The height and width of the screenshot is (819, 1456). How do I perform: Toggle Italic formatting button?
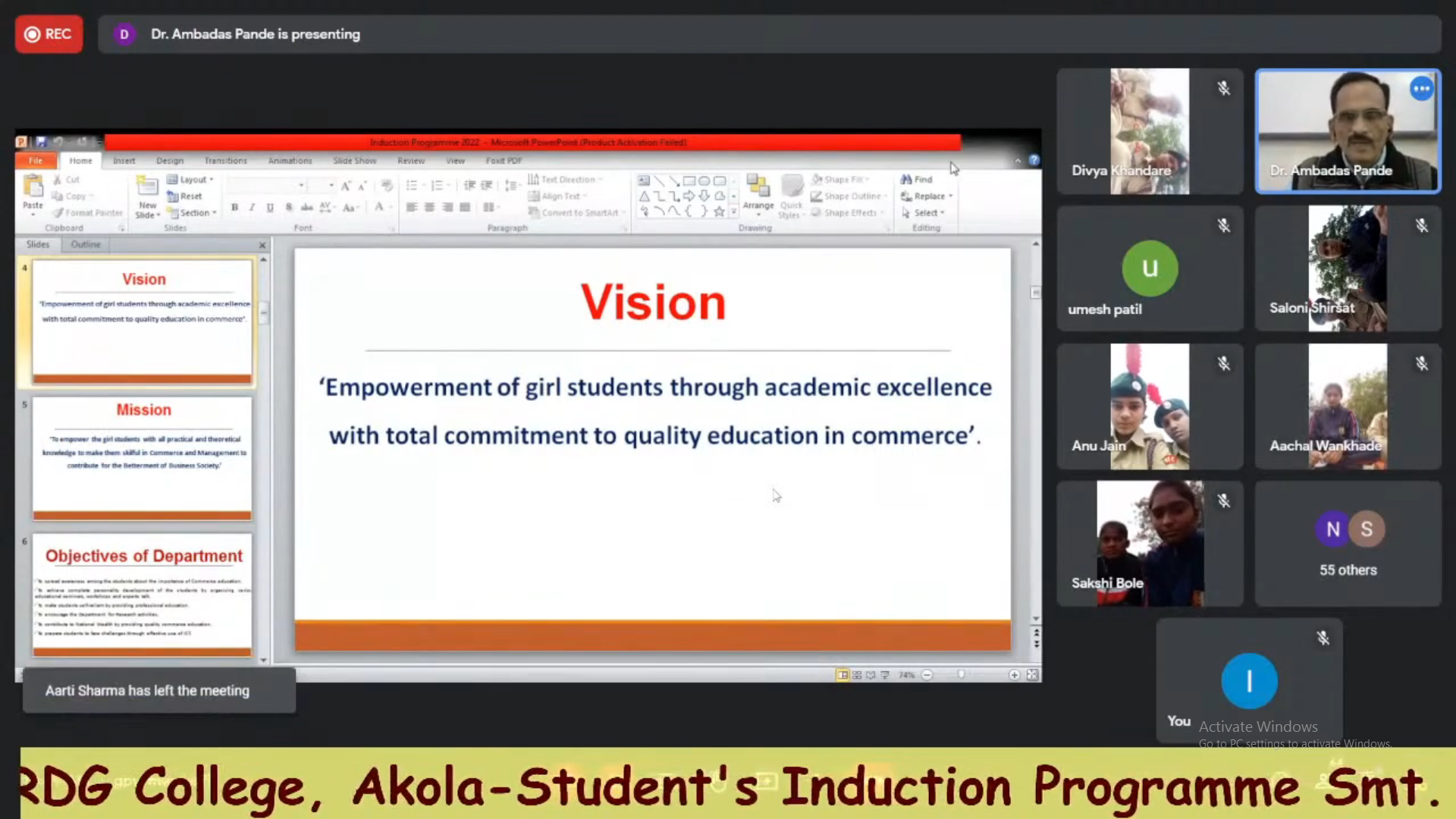[x=252, y=207]
